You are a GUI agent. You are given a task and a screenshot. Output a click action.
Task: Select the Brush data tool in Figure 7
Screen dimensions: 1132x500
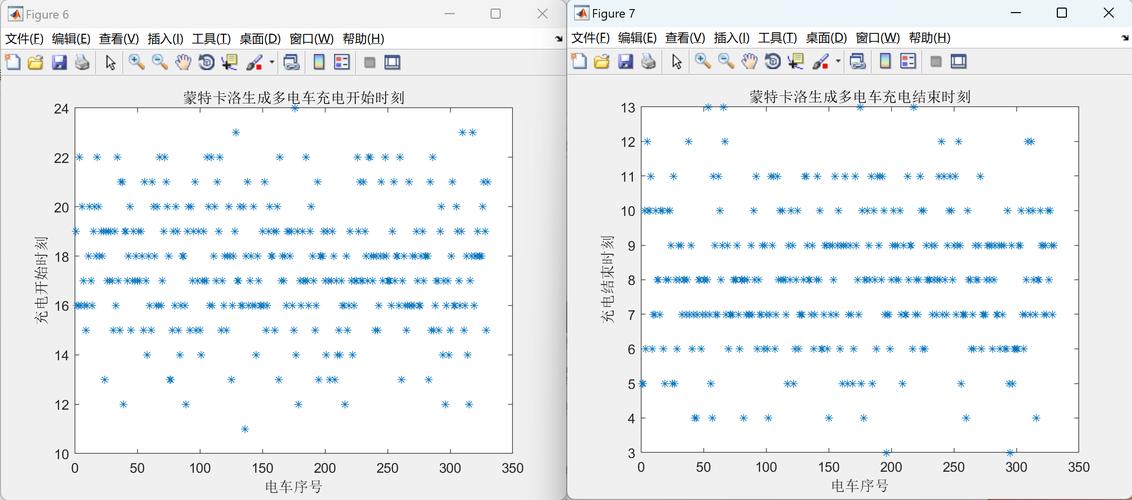[x=819, y=62]
